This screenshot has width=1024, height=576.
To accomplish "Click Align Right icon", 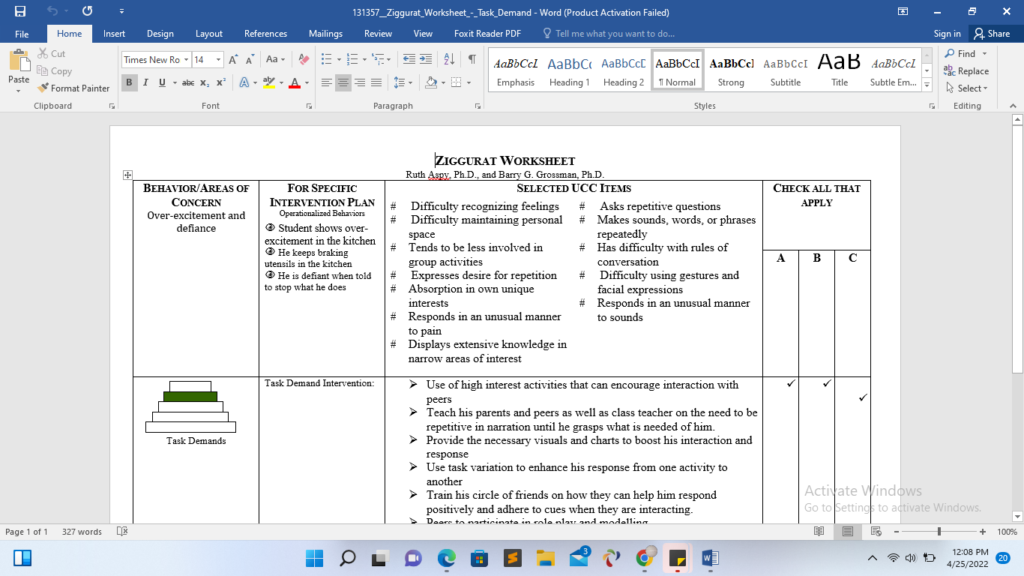I will click(360, 83).
